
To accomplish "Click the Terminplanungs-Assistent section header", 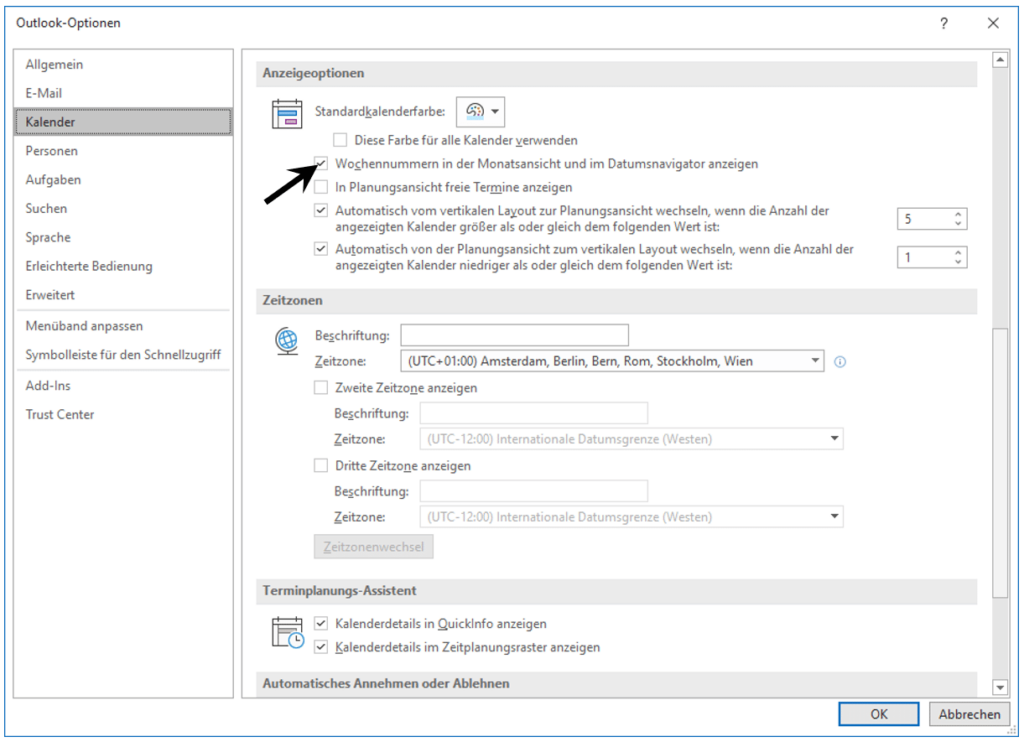I will click(616, 590).
